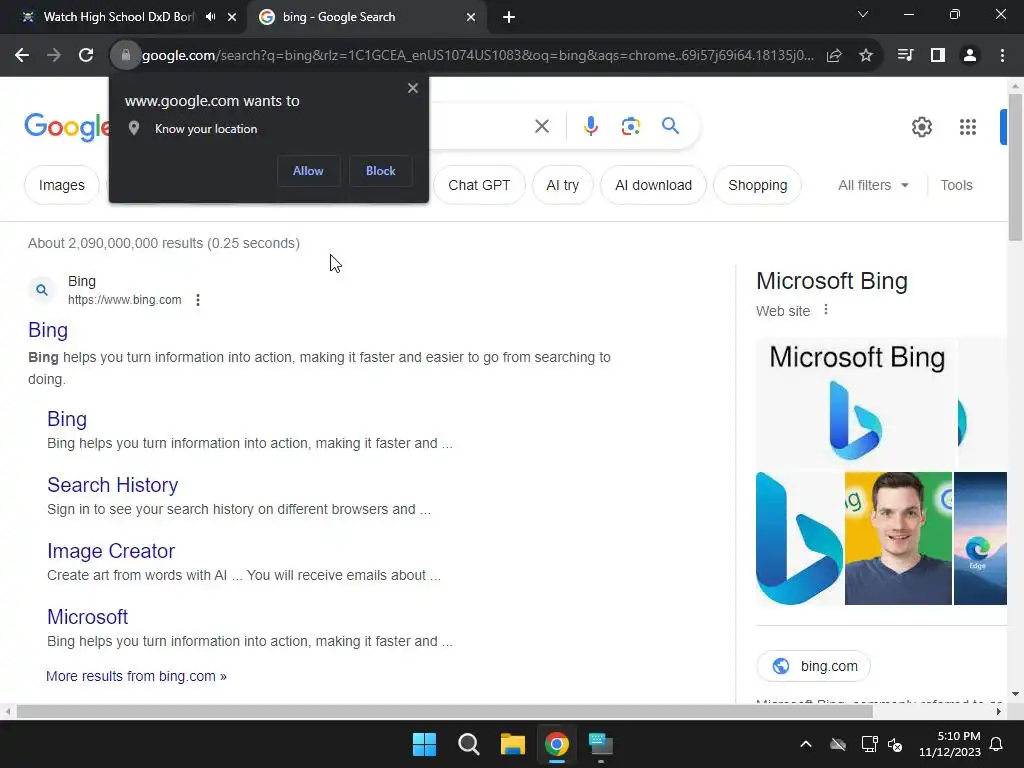Select the Images filter chip
The width and height of the screenshot is (1024, 768).
point(61,185)
